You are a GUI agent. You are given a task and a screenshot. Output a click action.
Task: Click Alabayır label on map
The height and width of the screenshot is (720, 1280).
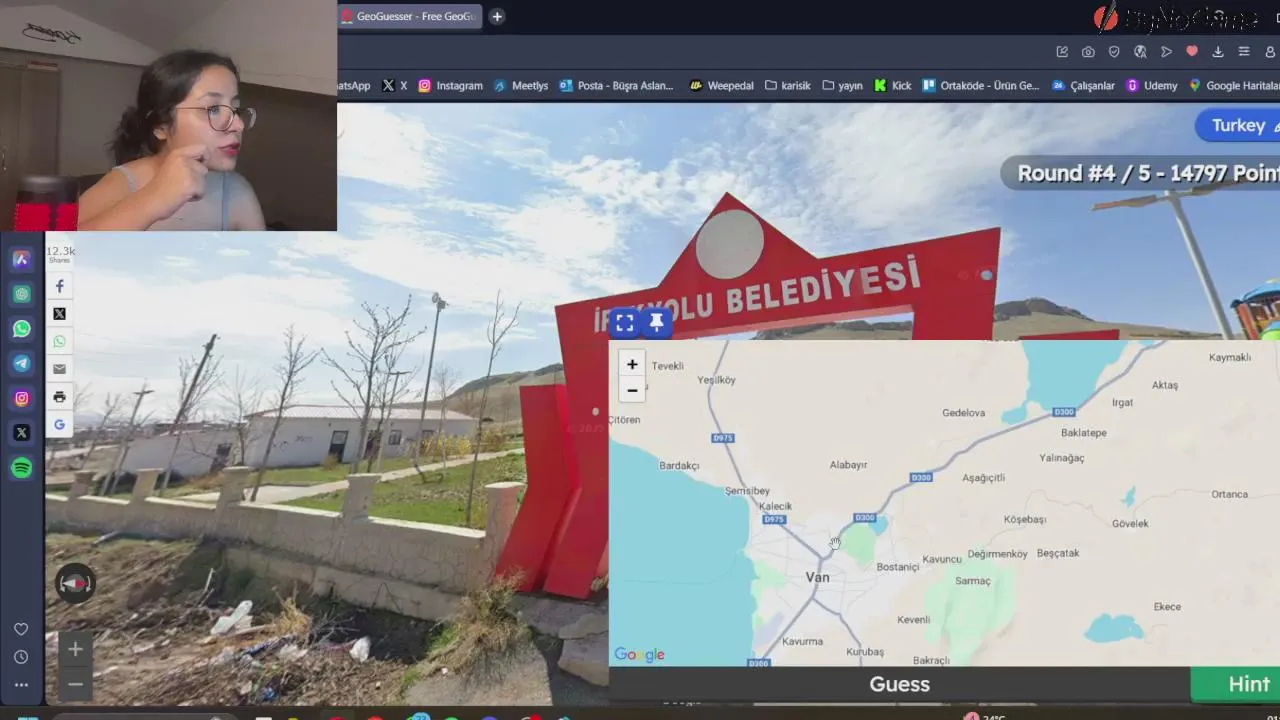tap(848, 465)
